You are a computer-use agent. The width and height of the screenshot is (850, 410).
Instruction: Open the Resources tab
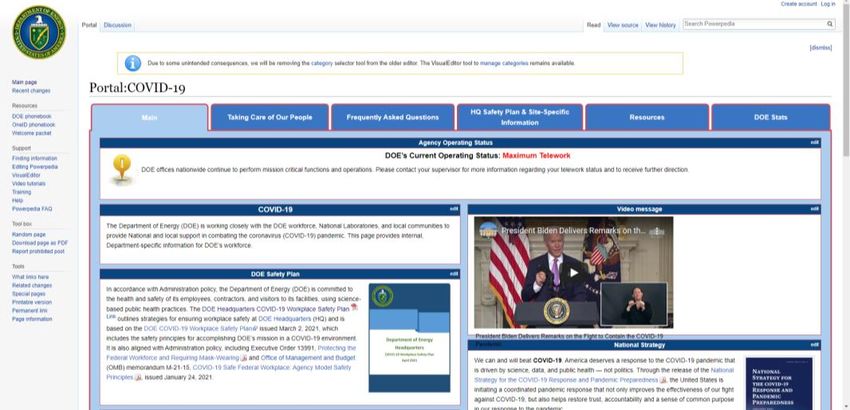647,117
